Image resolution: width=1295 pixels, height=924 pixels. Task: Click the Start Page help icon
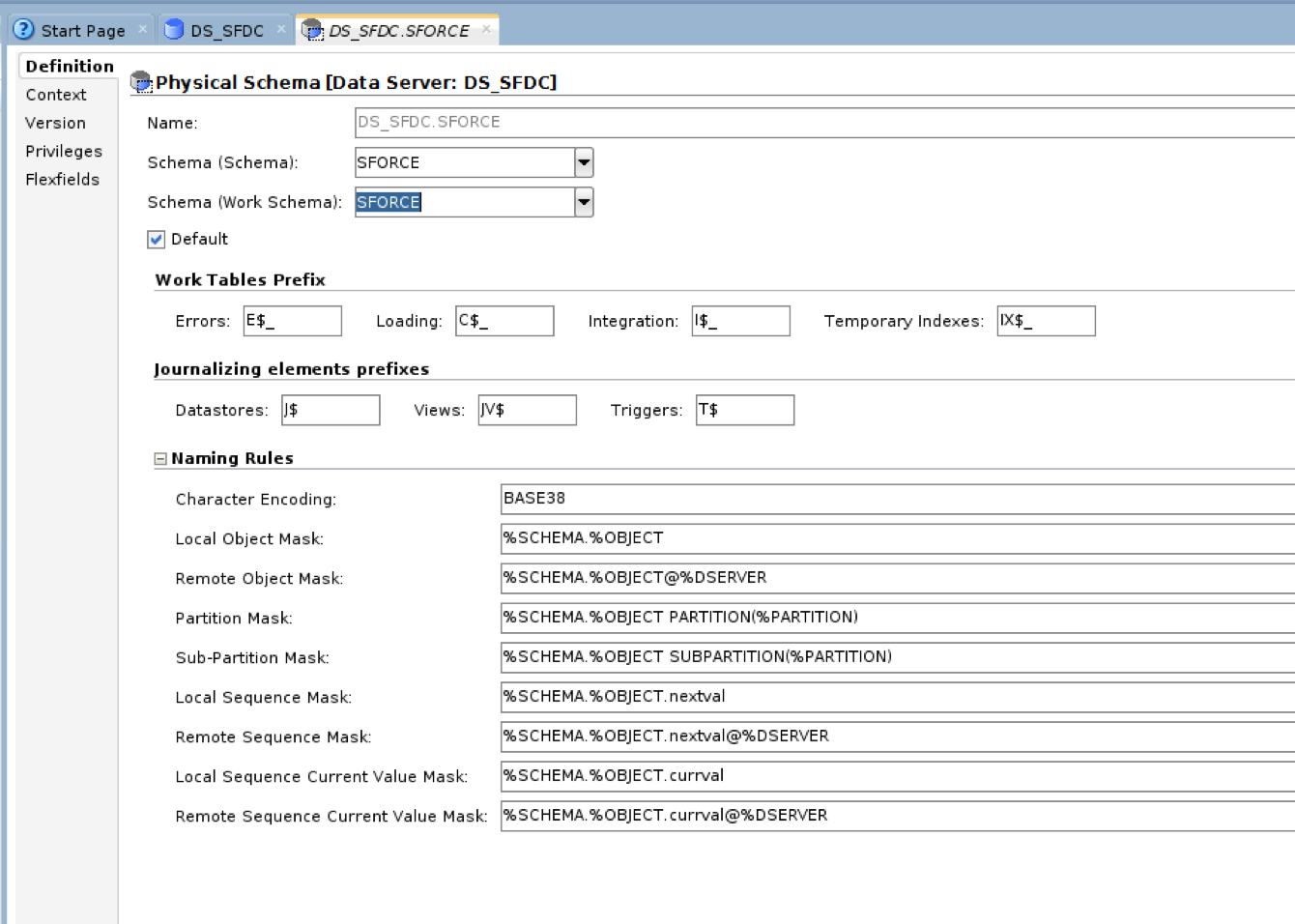click(x=21, y=29)
